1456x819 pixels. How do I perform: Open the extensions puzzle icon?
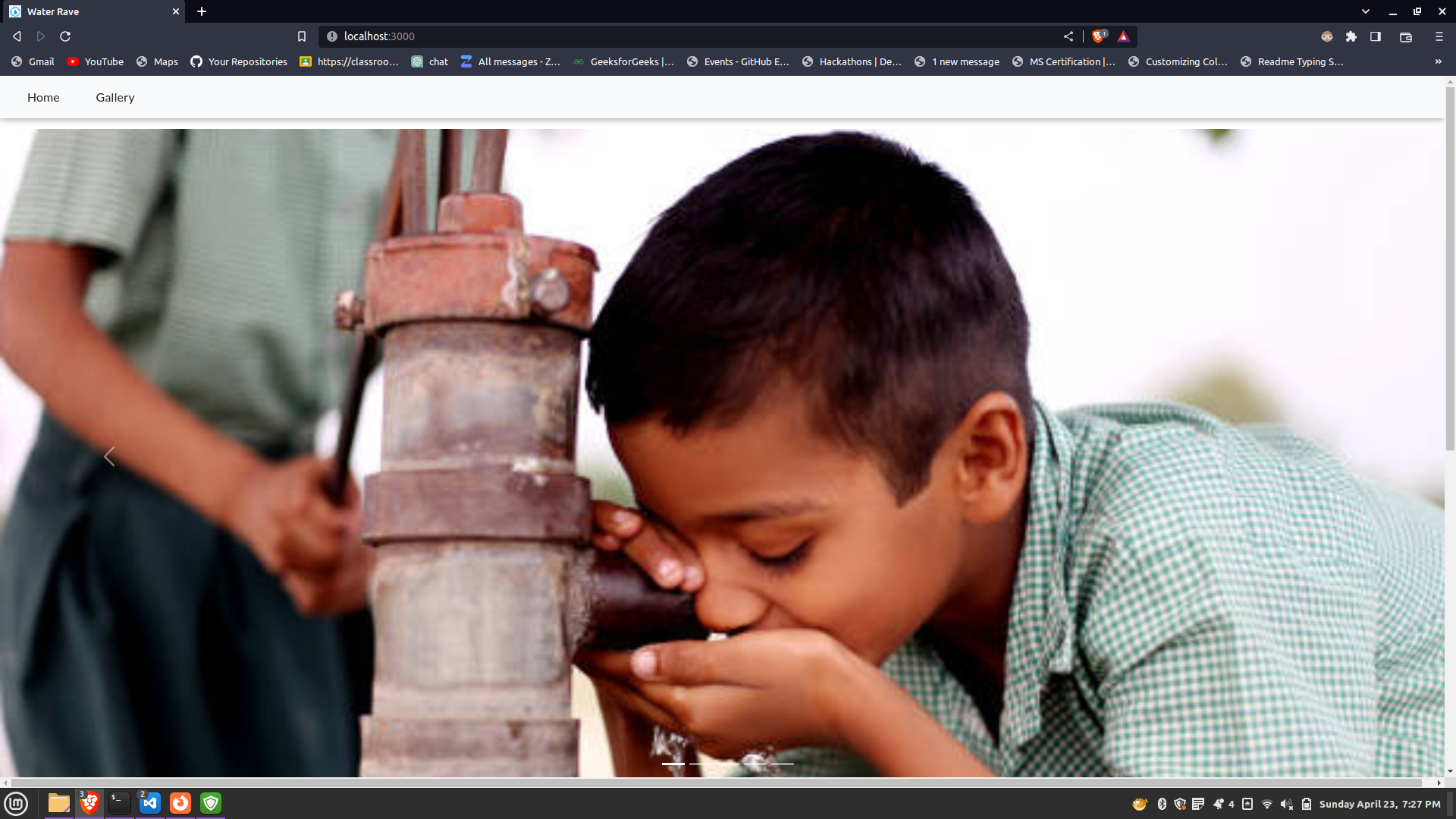click(1351, 36)
